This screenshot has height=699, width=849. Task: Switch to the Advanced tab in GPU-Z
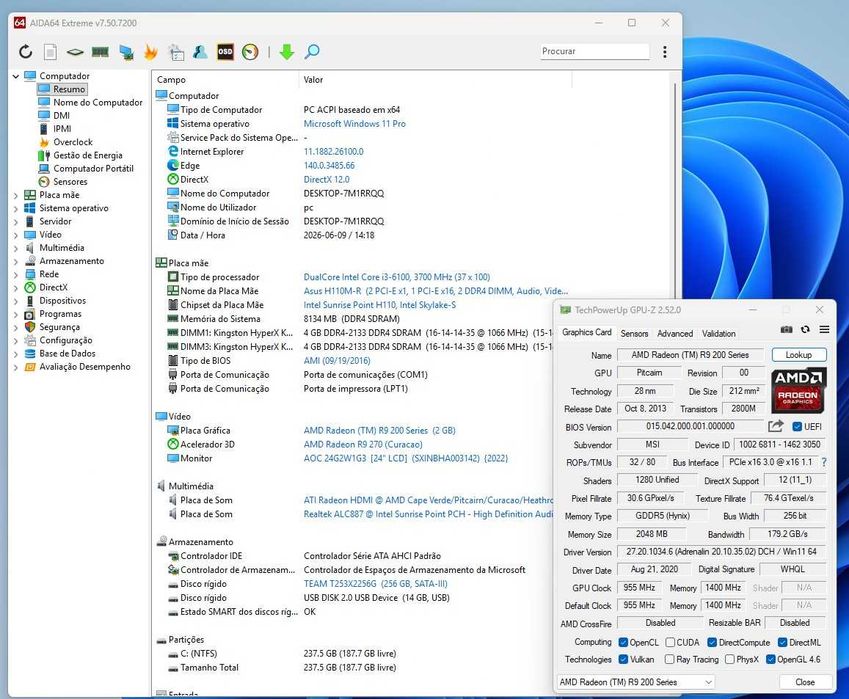[675, 334]
